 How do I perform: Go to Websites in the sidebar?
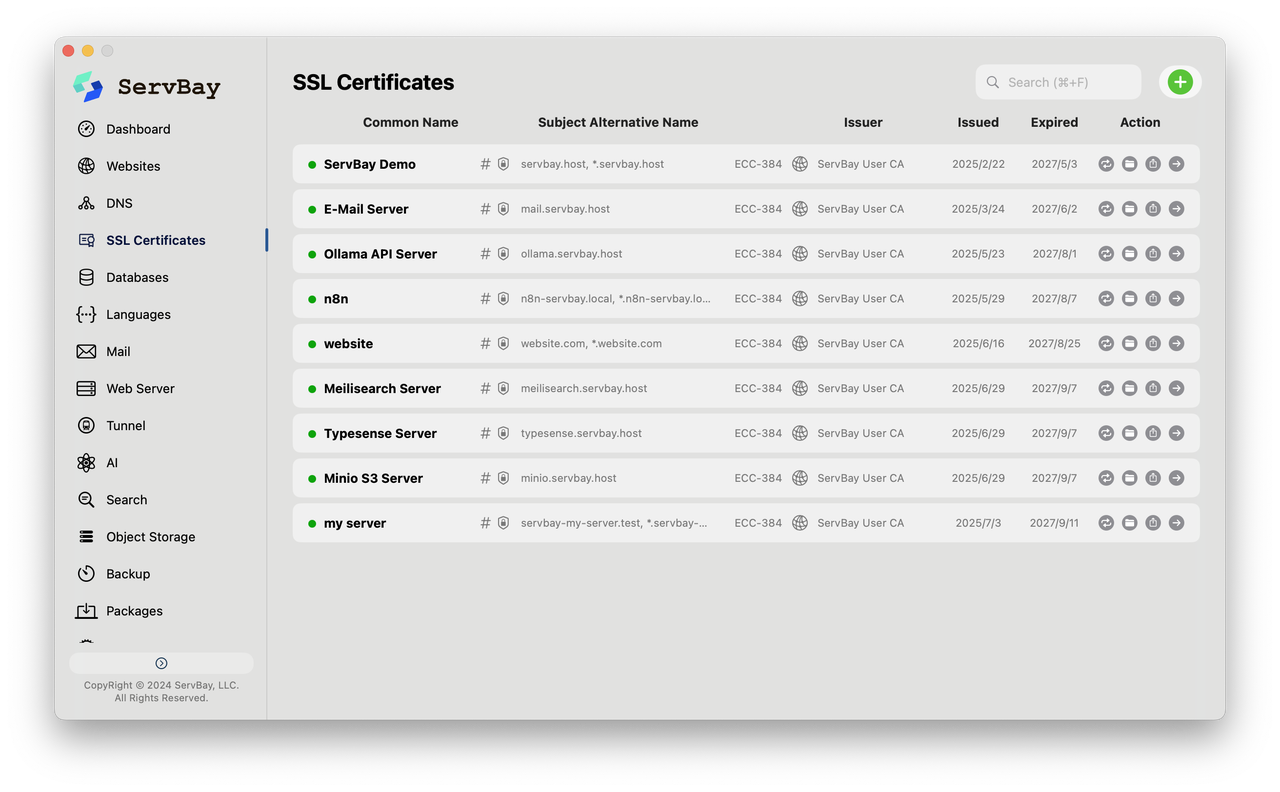tap(133, 166)
